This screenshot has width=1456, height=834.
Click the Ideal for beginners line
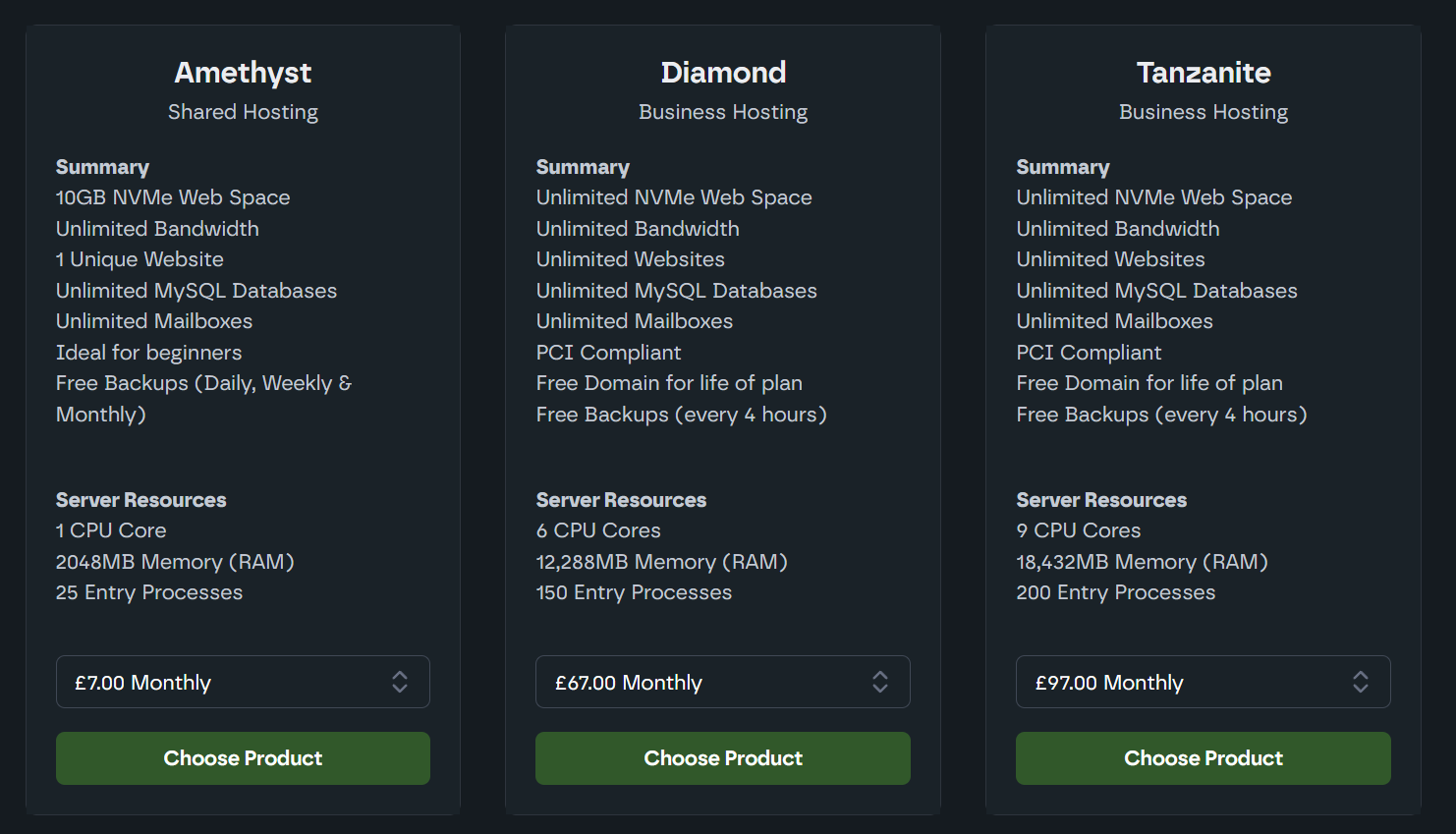148,353
